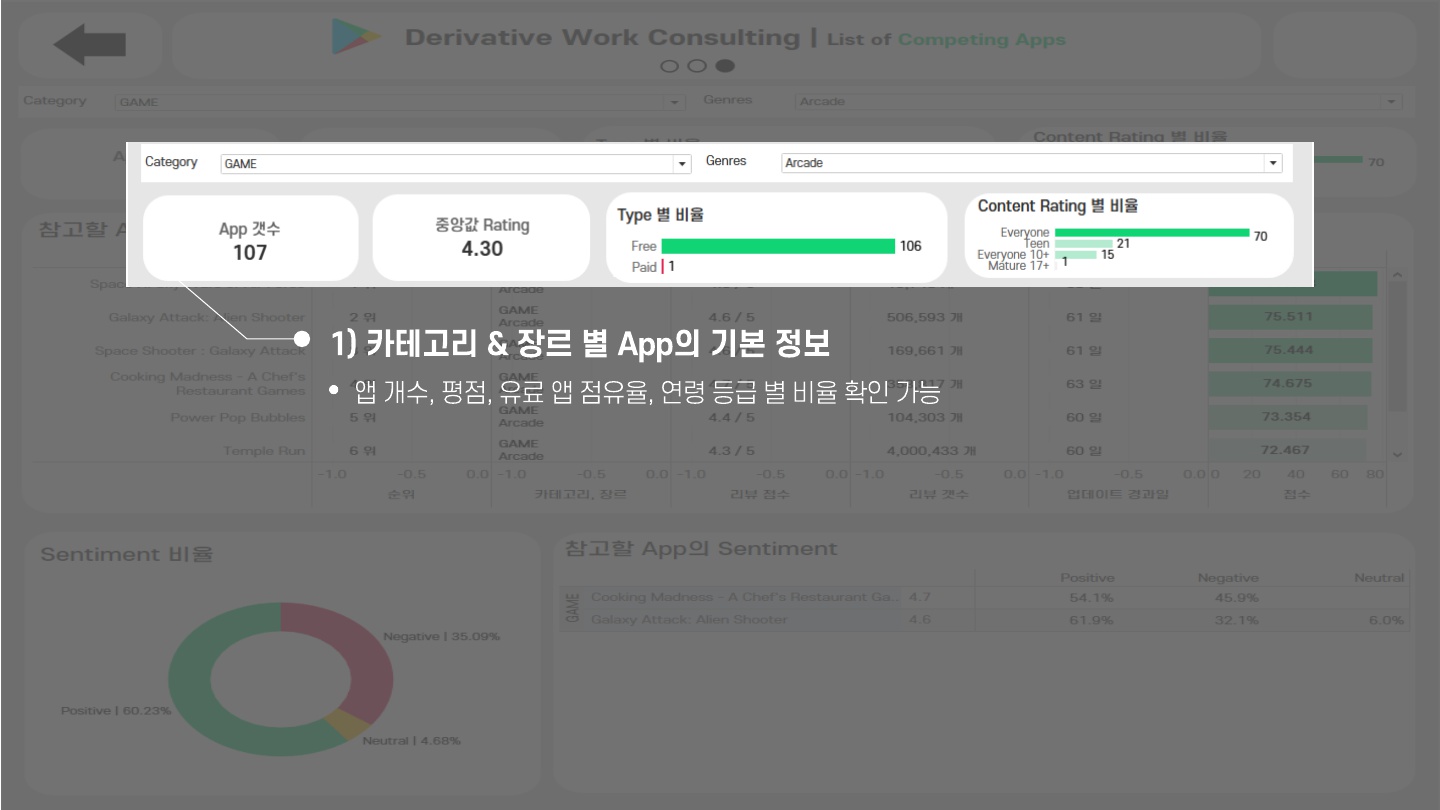
Task: Click the Negative column header in Sentiment table
Action: click(1228, 578)
